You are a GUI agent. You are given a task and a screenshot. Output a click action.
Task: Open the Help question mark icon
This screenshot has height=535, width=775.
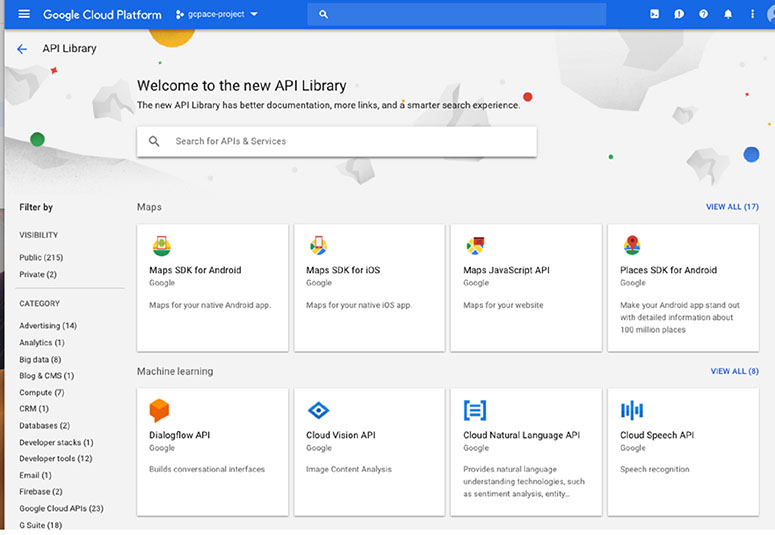coord(703,14)
